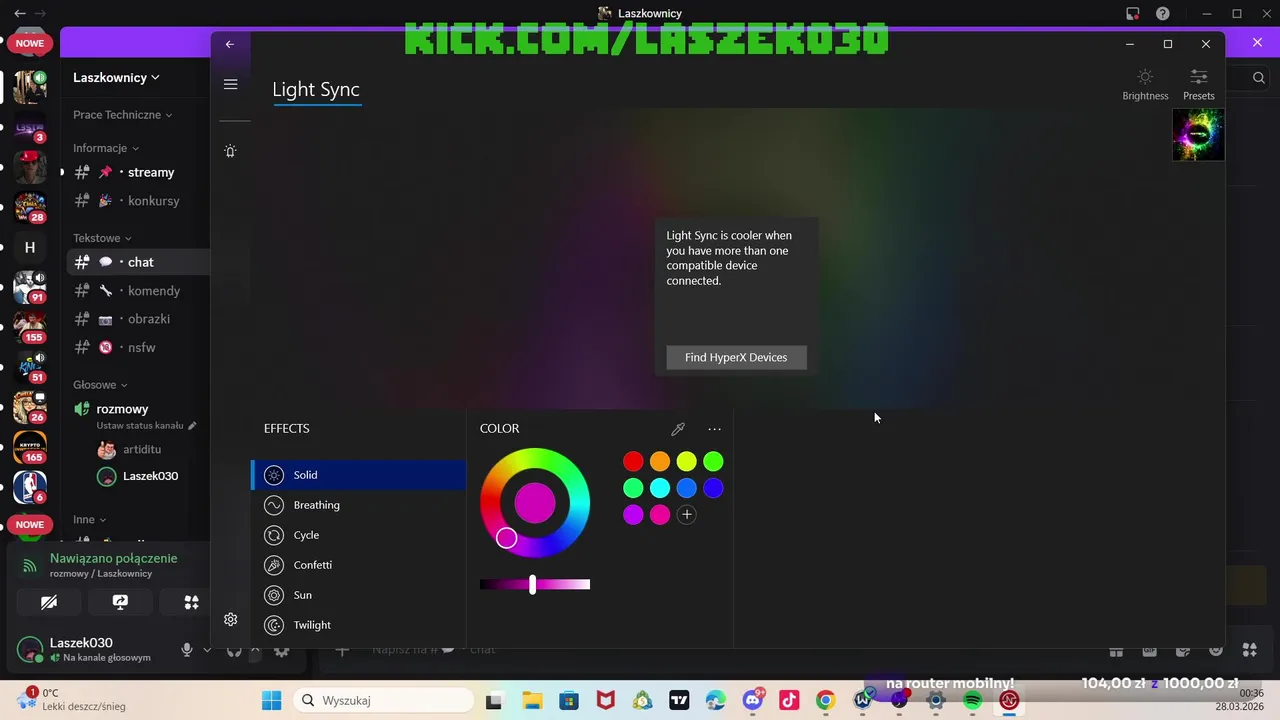Expand the Laszkownicy server dropdown

click(116, 77)
